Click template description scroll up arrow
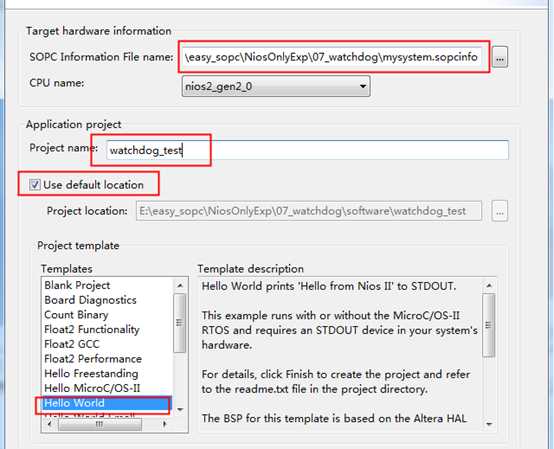This screenshot has height=449, width=554. [x=489, y=285]
